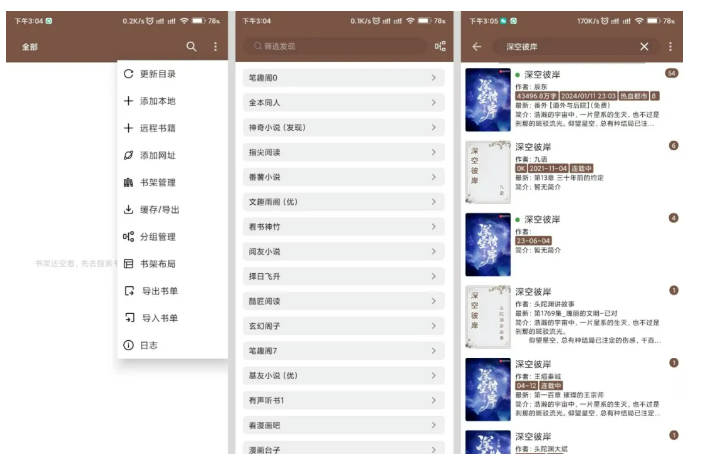The width and height of the screenshot is (703, 454).
Task: Open the overflow menu beside the bookshelf search icon
Action: pyautogui.click(x=215, y=47)
